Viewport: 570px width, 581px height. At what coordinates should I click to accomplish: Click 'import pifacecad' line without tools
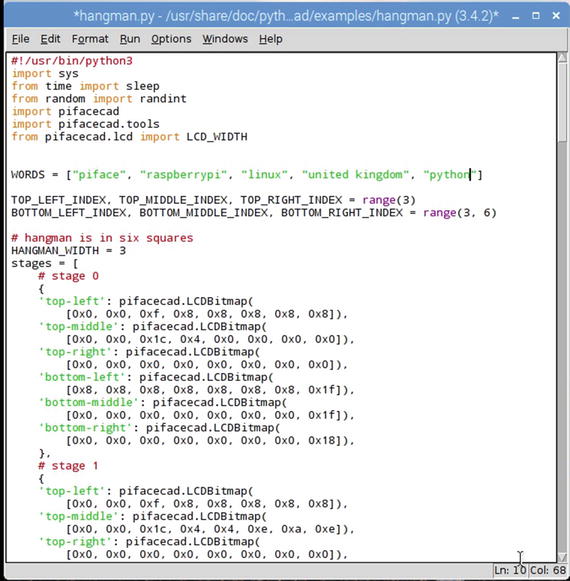pos(65,112)
